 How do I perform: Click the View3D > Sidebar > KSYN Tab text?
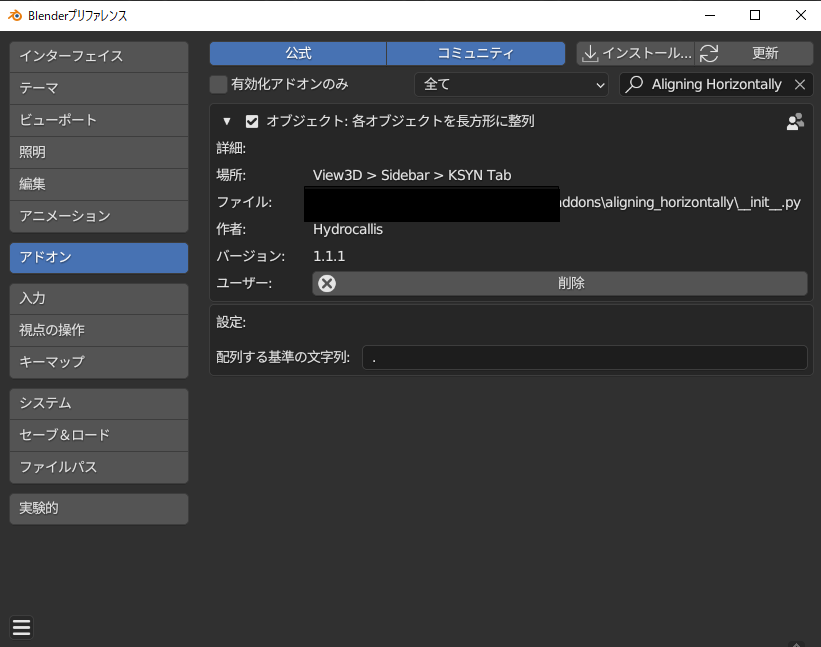click(412, 175)
